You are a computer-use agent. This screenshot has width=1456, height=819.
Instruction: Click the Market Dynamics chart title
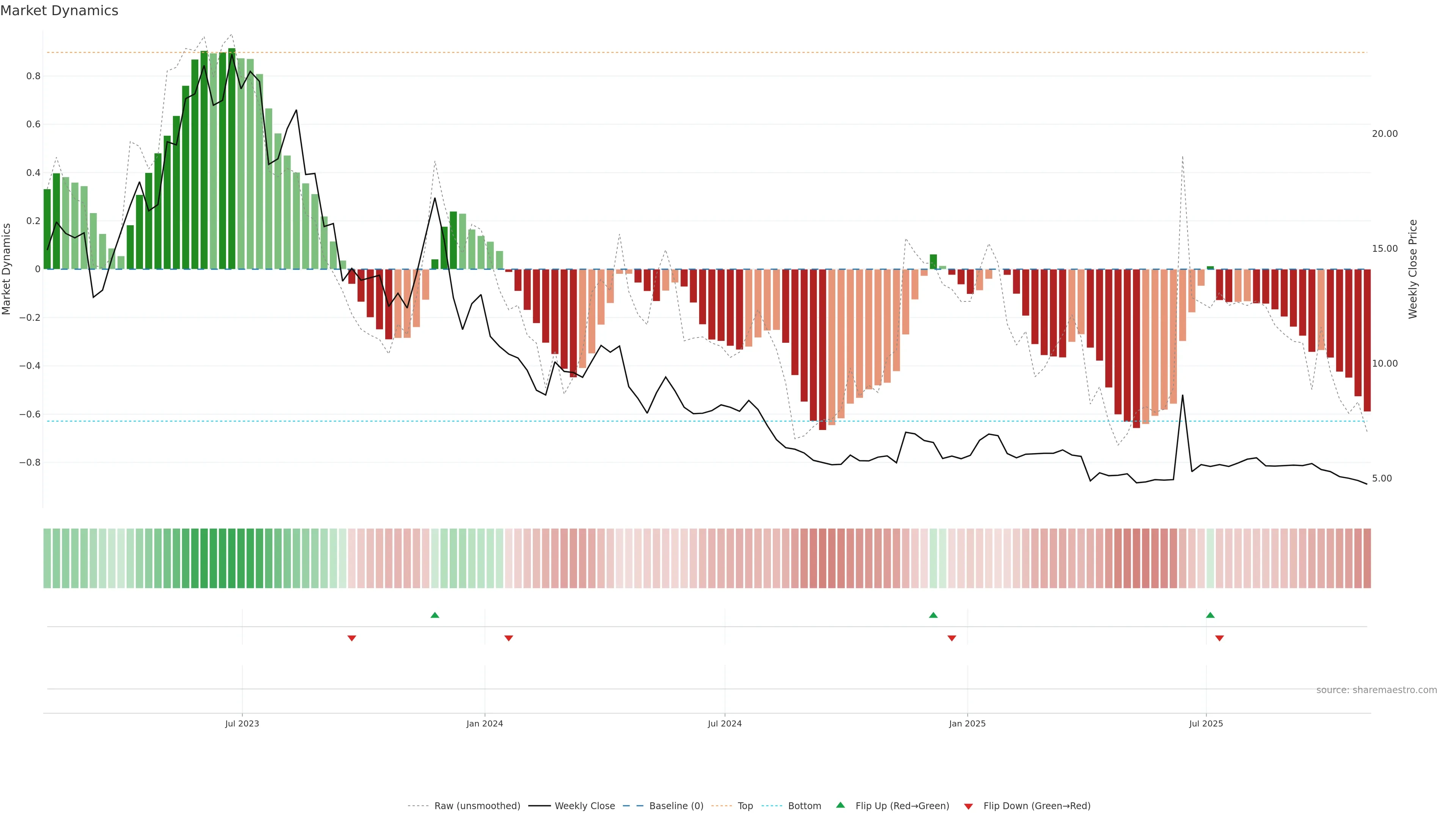[60, 11]
